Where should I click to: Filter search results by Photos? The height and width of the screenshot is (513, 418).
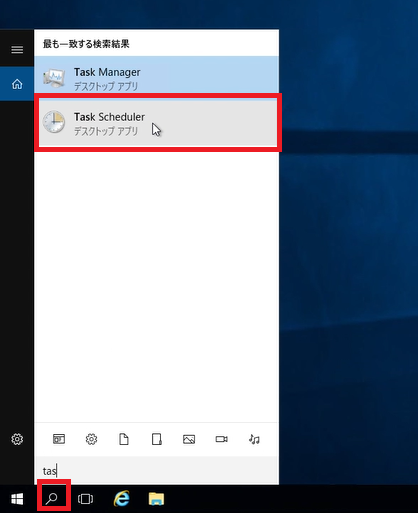(x=189, y=439)
